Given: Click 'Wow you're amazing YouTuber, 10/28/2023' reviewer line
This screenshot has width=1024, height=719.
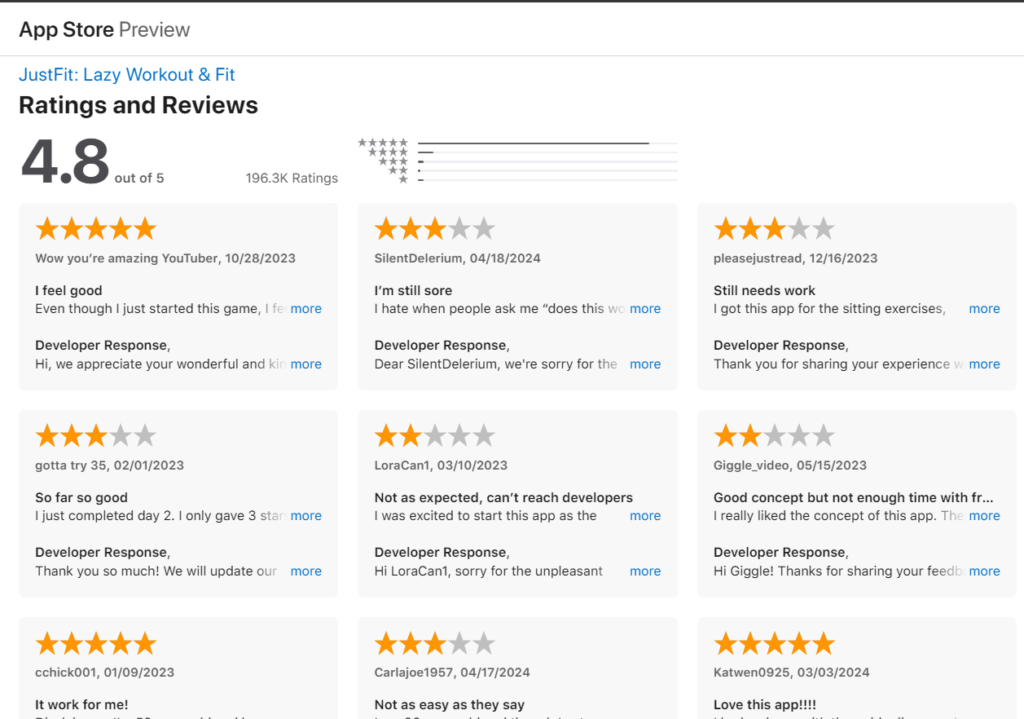Looking at the screenshot, I should coord(165,258).
